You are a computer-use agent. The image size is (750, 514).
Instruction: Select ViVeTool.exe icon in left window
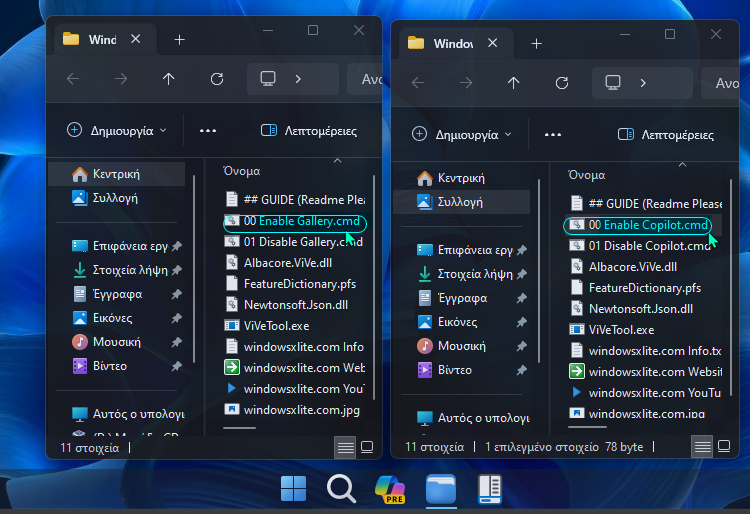232,326
